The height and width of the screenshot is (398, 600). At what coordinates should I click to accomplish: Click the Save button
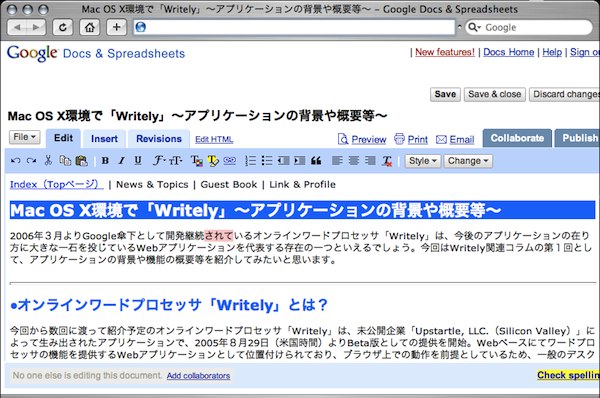445,95
